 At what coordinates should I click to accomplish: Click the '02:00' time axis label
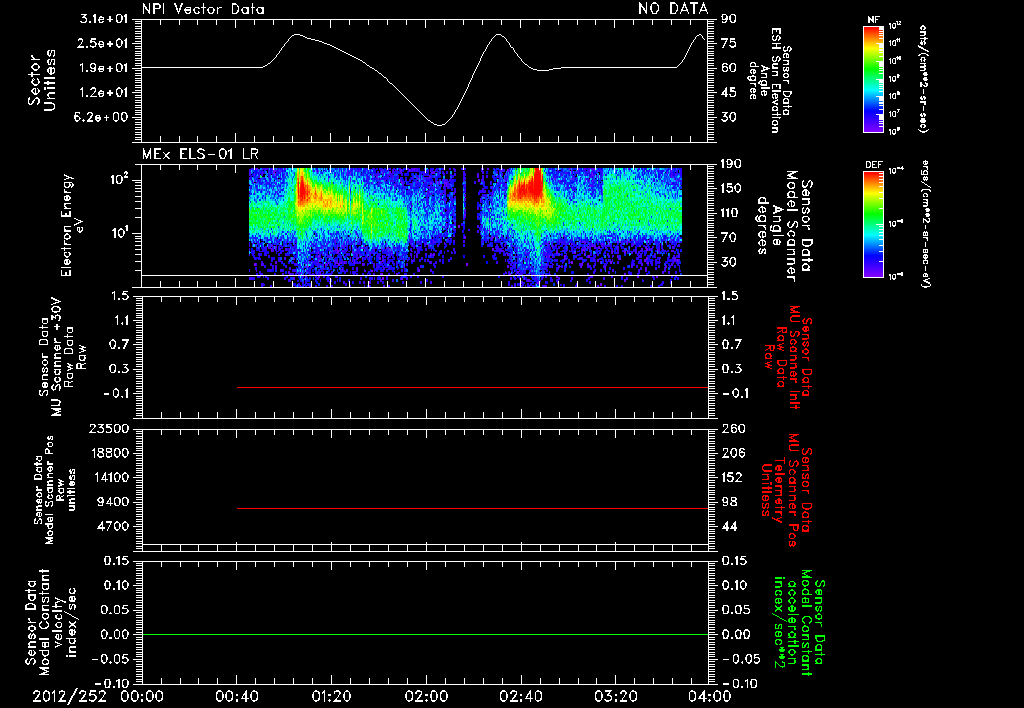point(426,696)
